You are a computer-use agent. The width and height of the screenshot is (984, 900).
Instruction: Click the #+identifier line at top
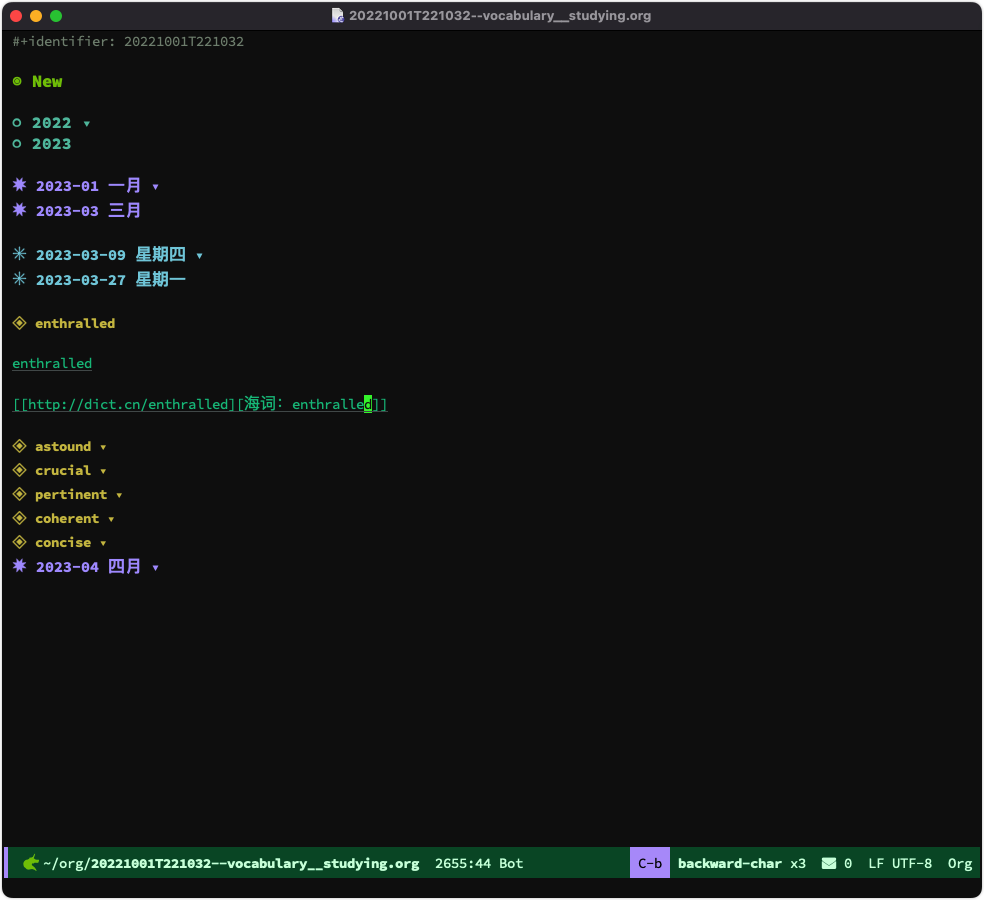tap(128, 41)
